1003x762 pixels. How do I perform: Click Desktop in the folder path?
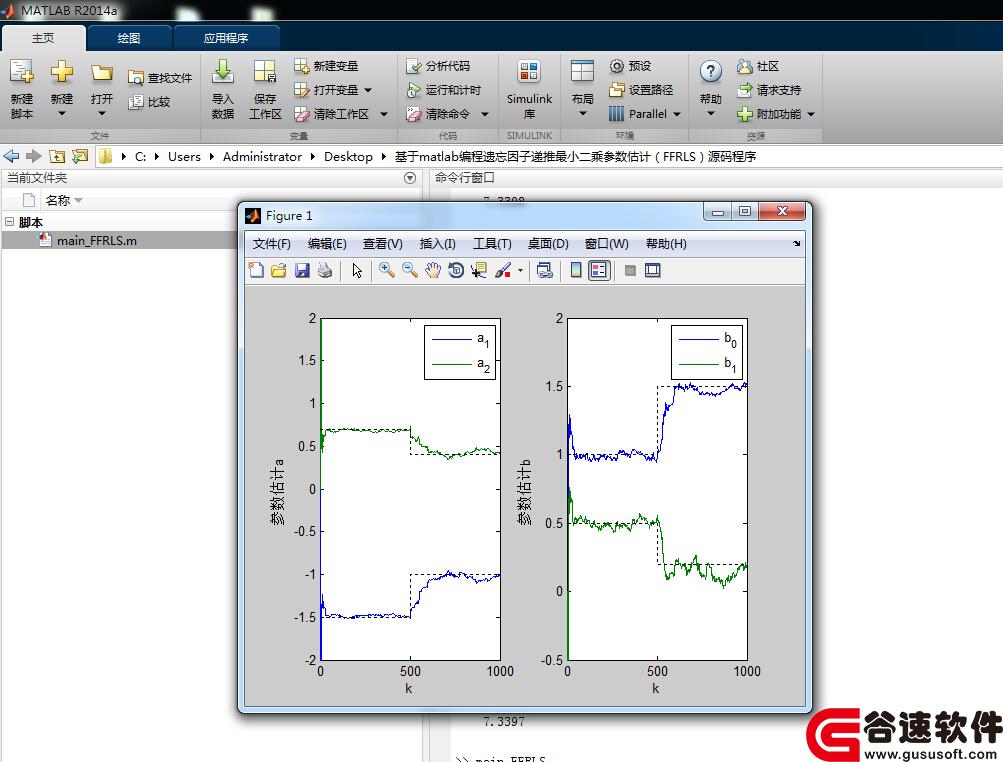348,157
